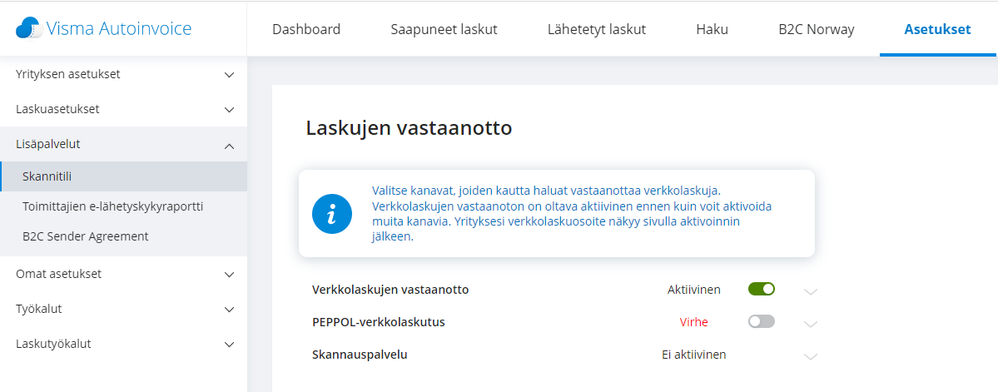Screen dimensions: 998x392
Task: Click the blue info circle icon
Action: 332,214
